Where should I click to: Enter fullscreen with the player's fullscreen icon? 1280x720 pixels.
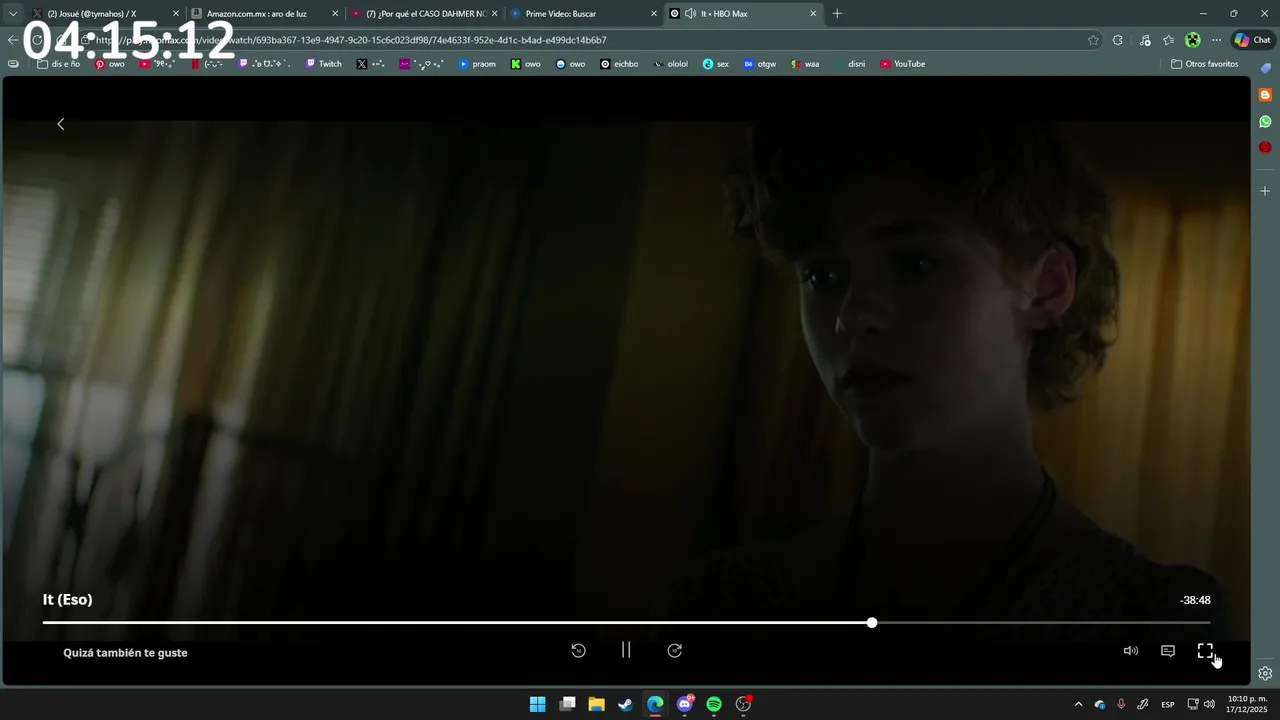[x=1205, y=650]
